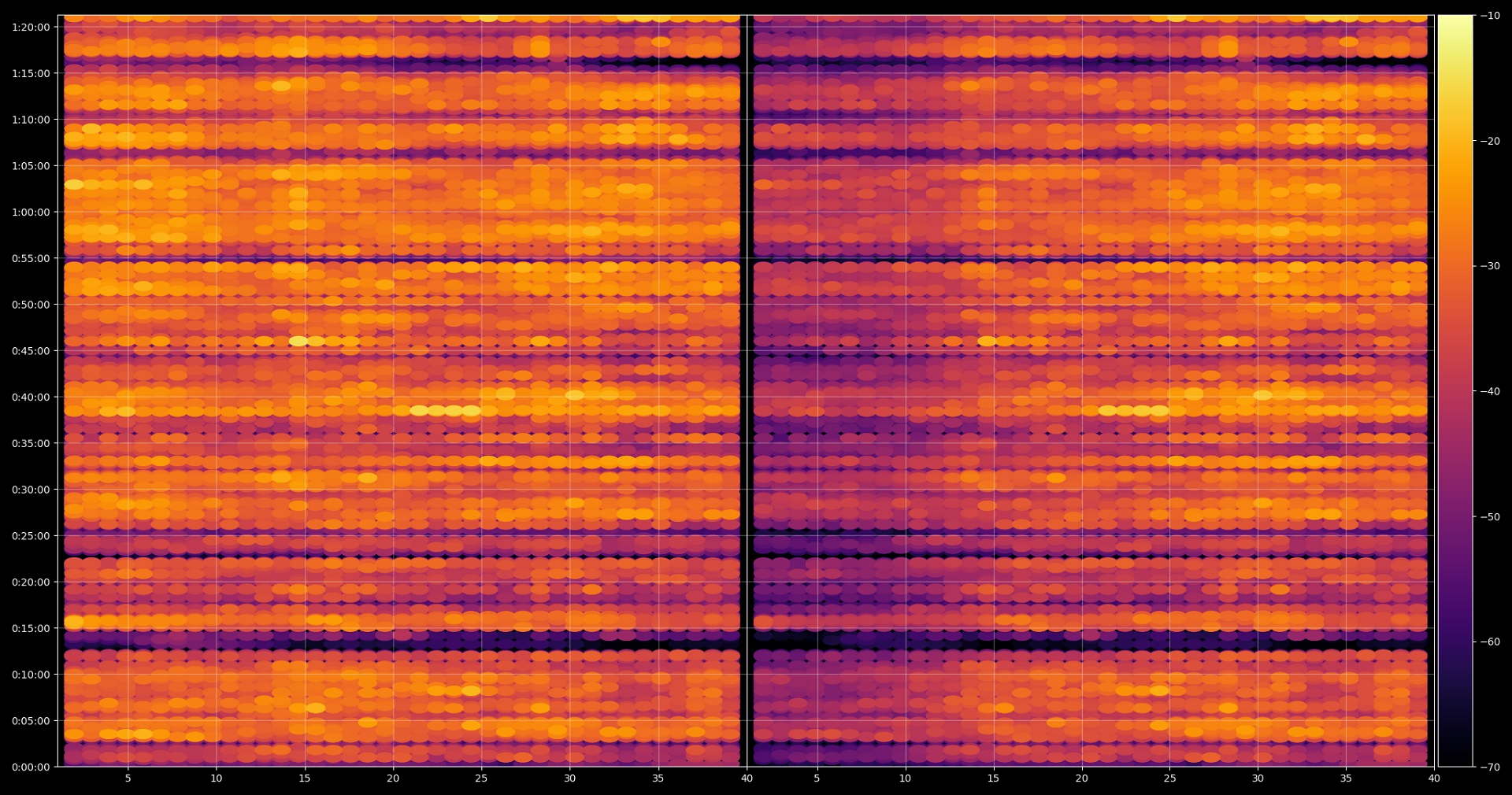Viewport: 1512px width, 795px height.
Task: Click x-axis tick 25 under right heatmap
Action: pyautogui.click(x=1170, y=778)
